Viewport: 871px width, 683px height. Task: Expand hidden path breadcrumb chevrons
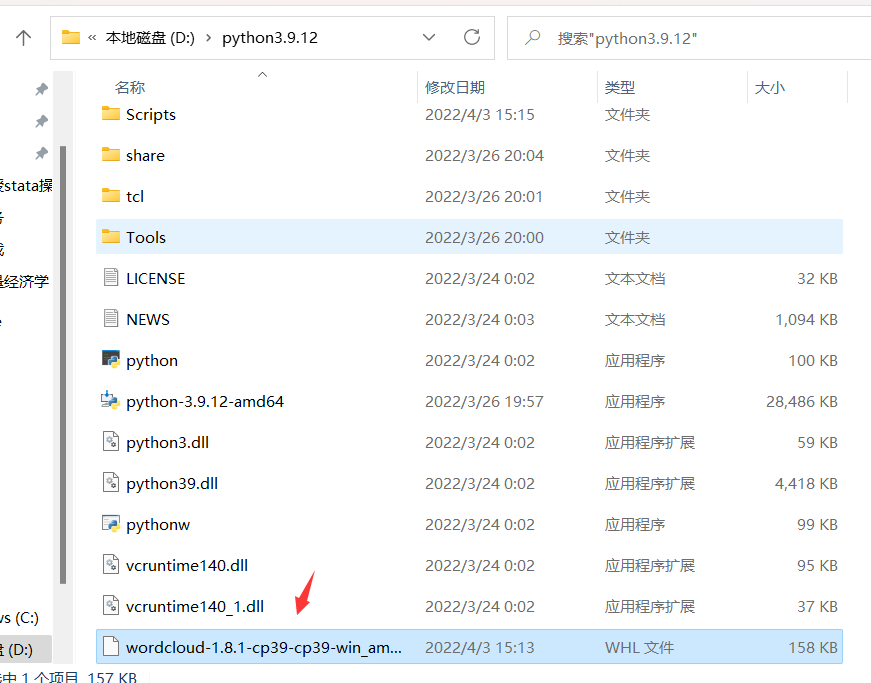(92, 38)
